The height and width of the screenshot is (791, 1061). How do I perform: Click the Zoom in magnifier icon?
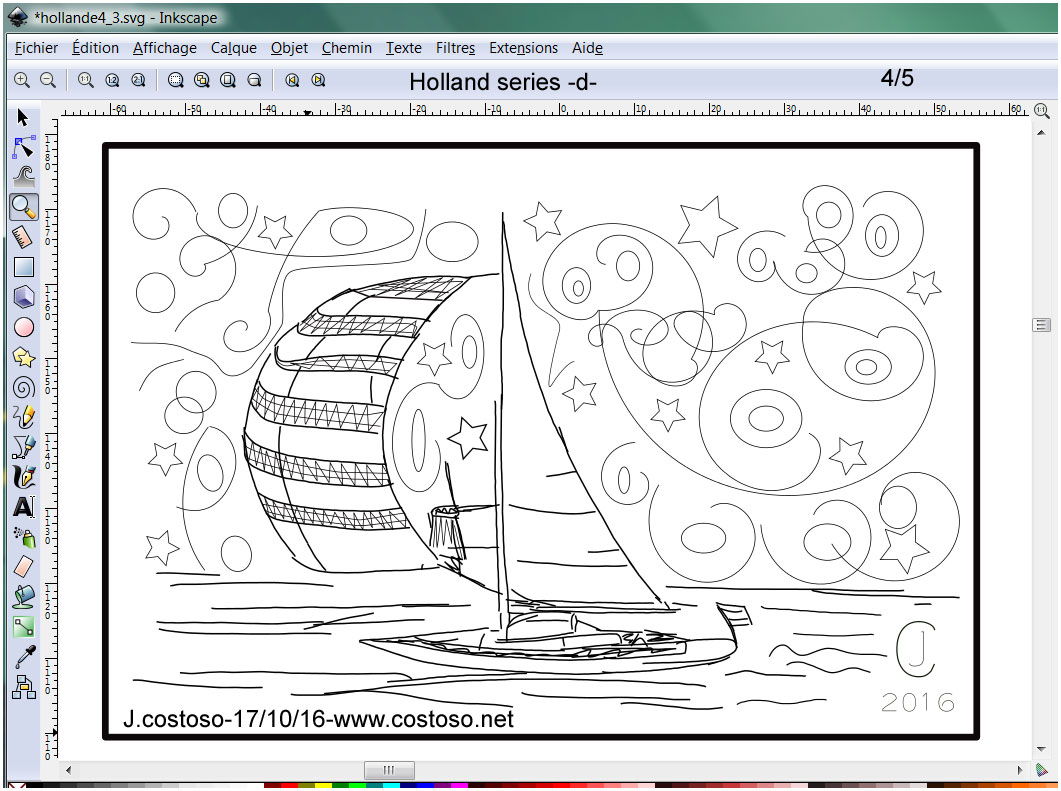click(21, 80)
